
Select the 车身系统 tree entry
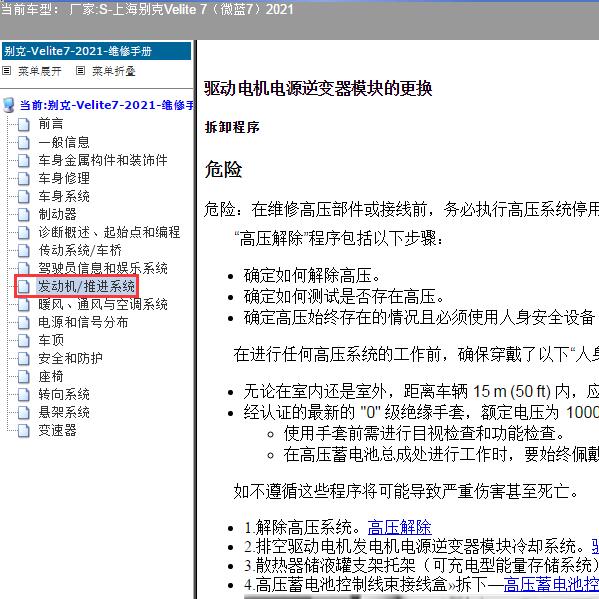coord(64,196)
